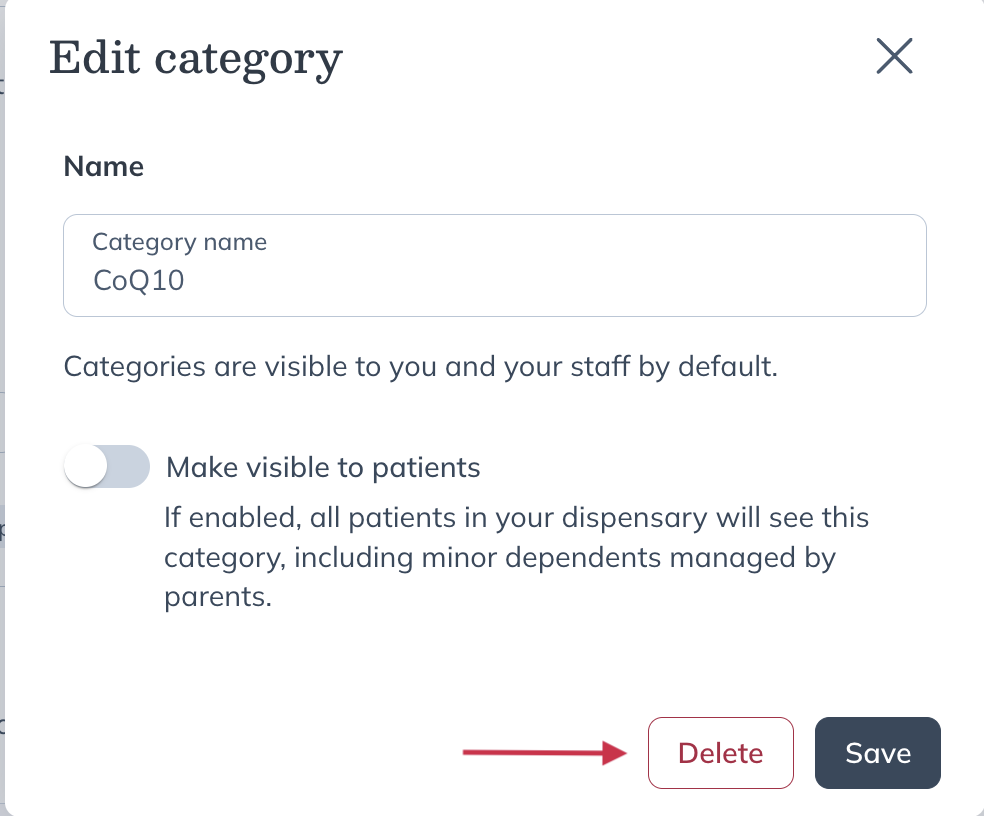The width and height of the screenshot is (984, 816).
Task: Click empty space right of CoQ10 in field
Action: pos(550,280)
